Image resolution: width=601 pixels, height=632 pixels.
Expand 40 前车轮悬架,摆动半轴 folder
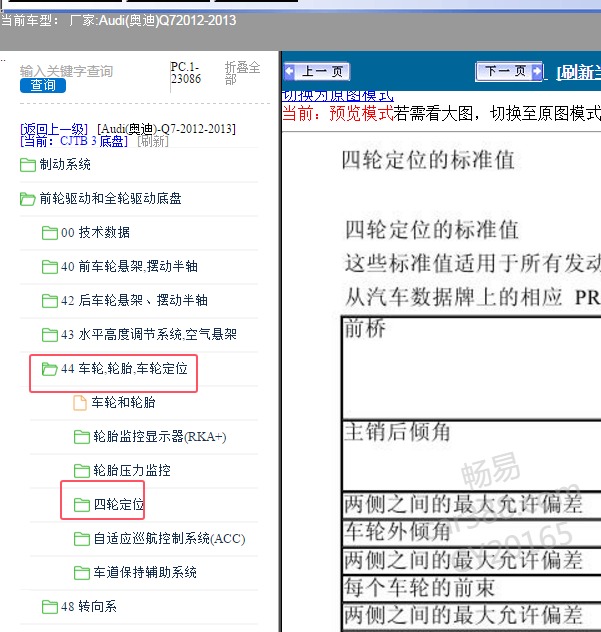(129, 266)
